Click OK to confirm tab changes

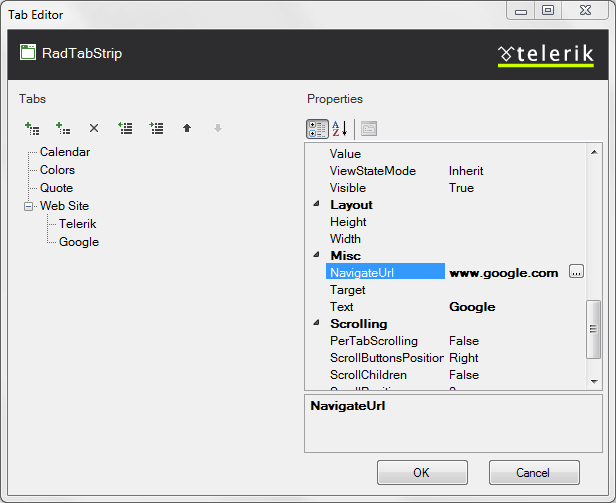422,472
